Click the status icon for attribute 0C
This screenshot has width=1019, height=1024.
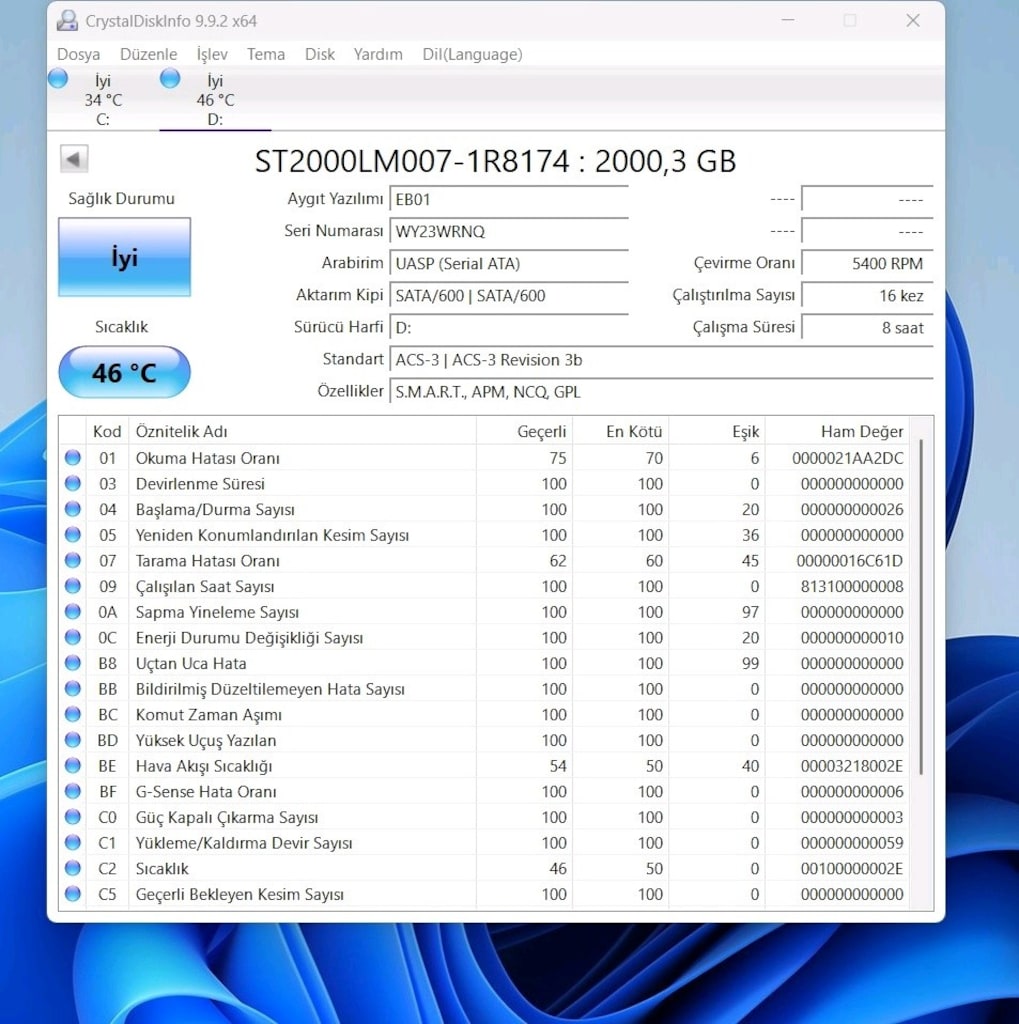[73, 637]
